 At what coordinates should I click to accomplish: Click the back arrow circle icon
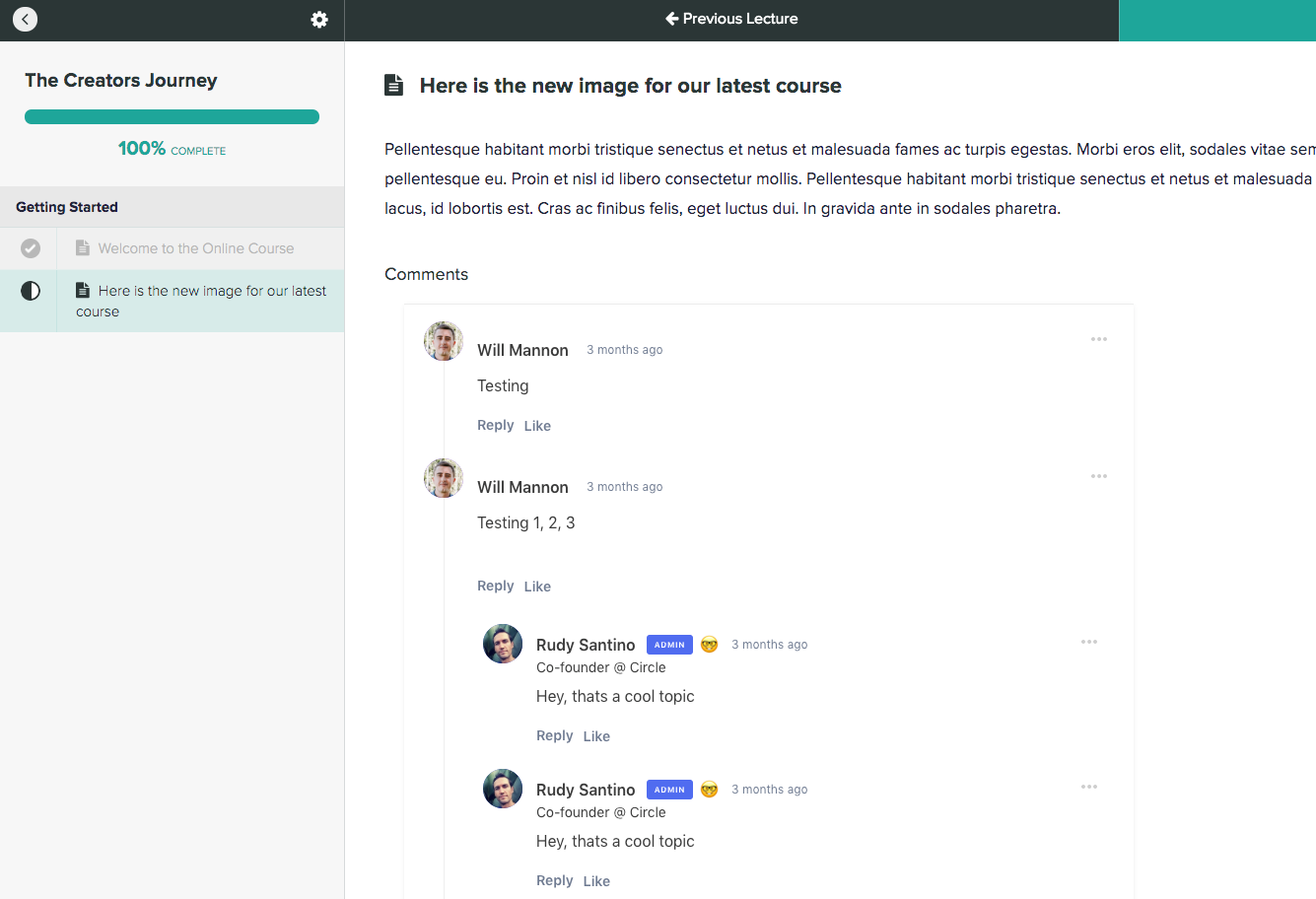(x=25, y=19)
